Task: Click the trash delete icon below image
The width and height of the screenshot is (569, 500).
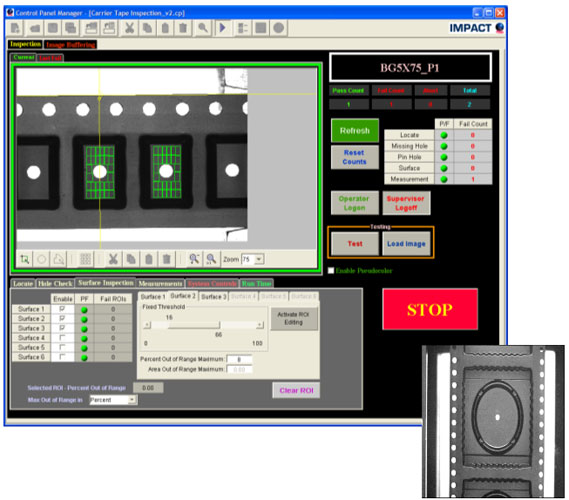Action: [167, 259]
